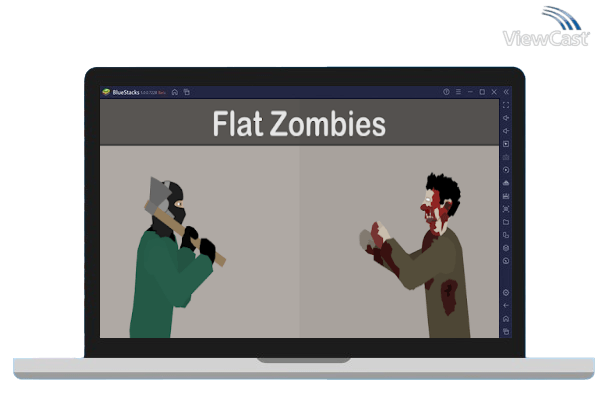Toggle fullscreen mode in sidebar
602x414 pixels.
point(506,105)
